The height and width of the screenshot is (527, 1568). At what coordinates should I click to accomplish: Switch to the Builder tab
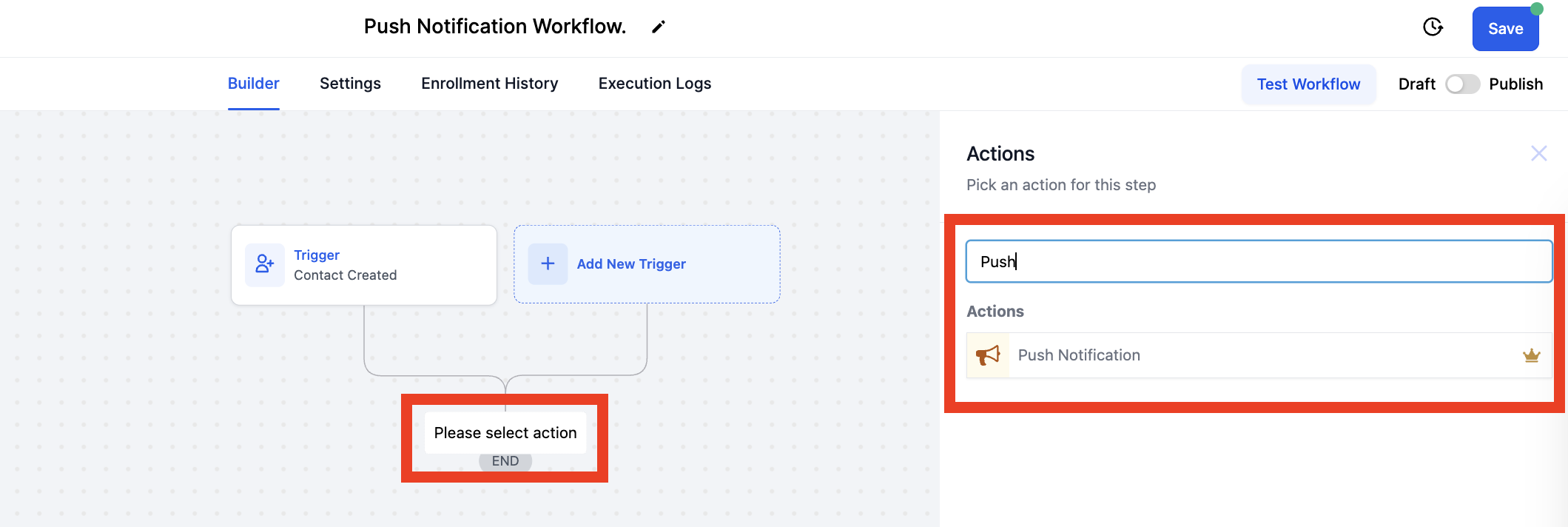253,84
